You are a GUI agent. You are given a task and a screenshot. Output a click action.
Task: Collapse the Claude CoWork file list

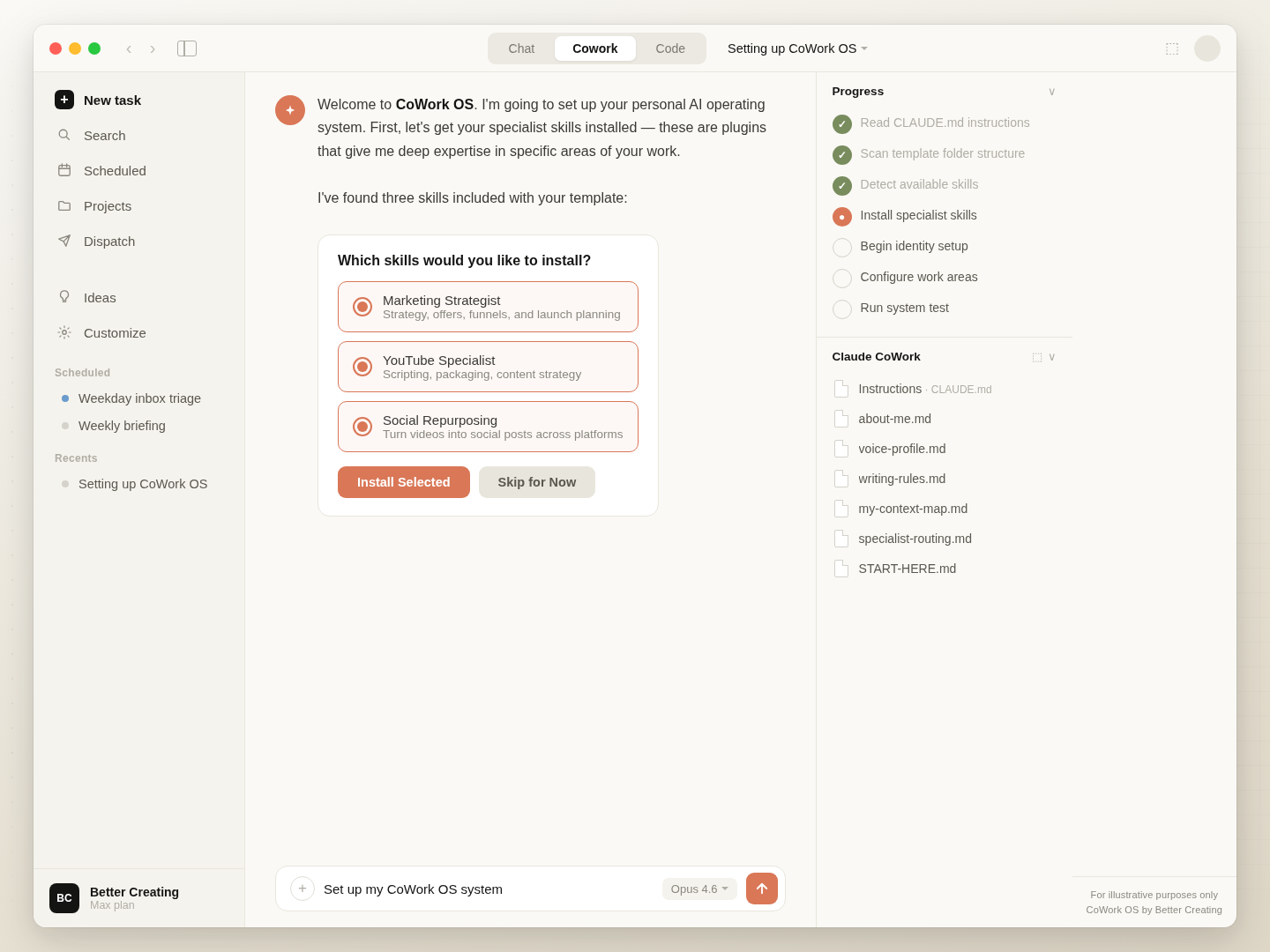point(1051,357)
